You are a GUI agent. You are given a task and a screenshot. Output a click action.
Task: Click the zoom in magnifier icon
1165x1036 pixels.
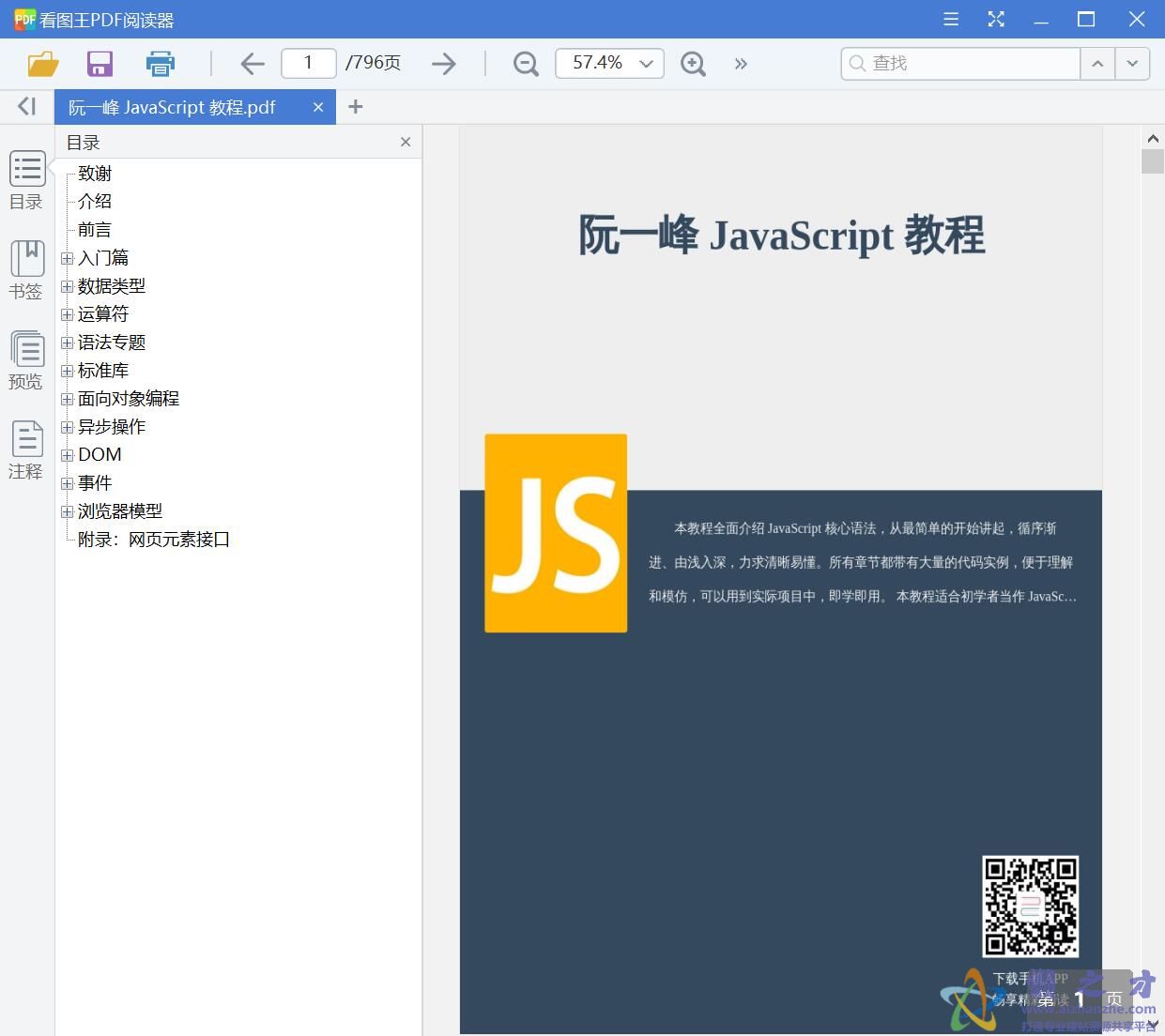[x=693, y=63]
